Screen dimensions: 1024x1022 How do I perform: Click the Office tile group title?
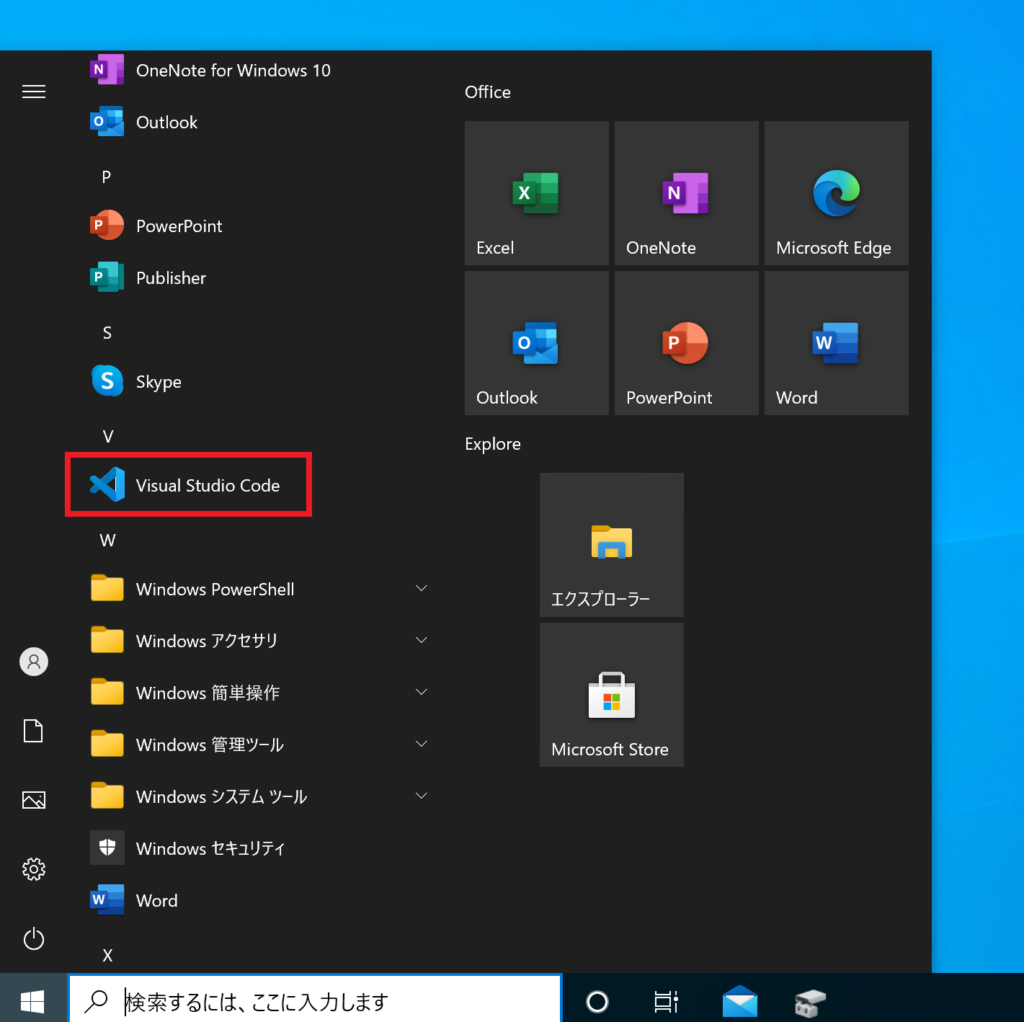click(x=488, y=92)
